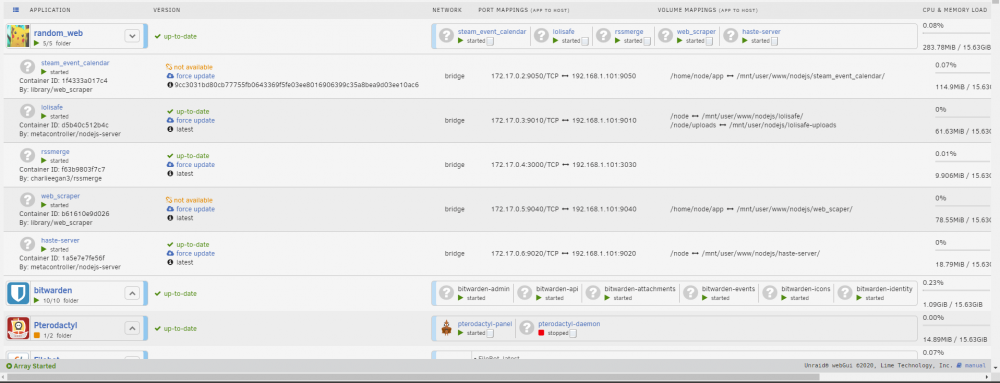Click Container ID: d5b40c512b4c text
1000x383 pixels.
64,125
